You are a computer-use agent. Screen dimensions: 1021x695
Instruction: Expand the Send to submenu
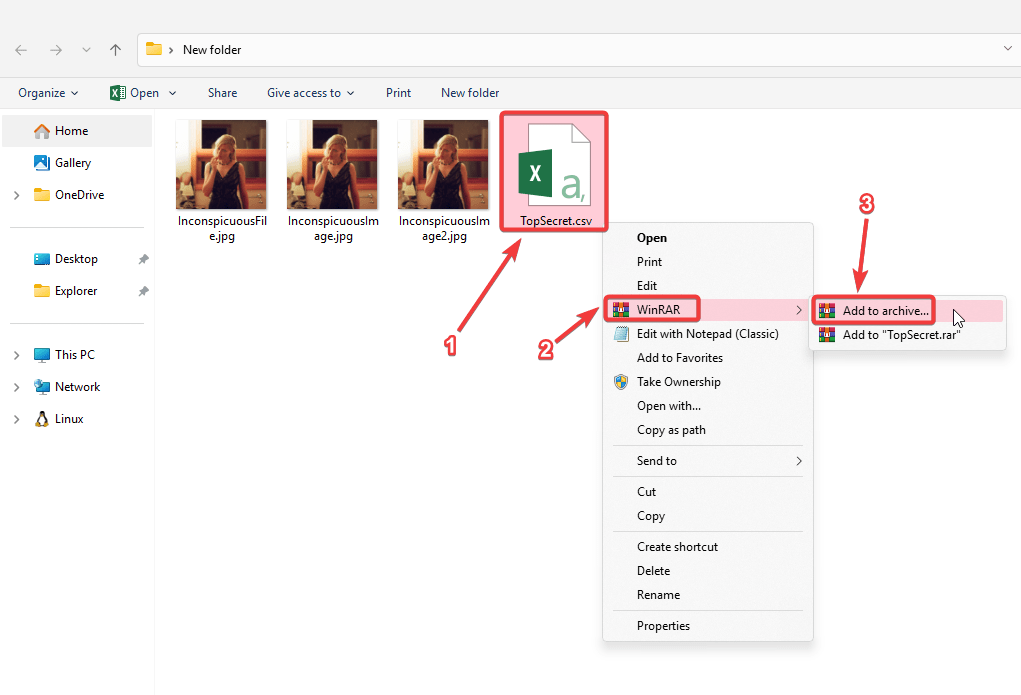pos(708,461)
